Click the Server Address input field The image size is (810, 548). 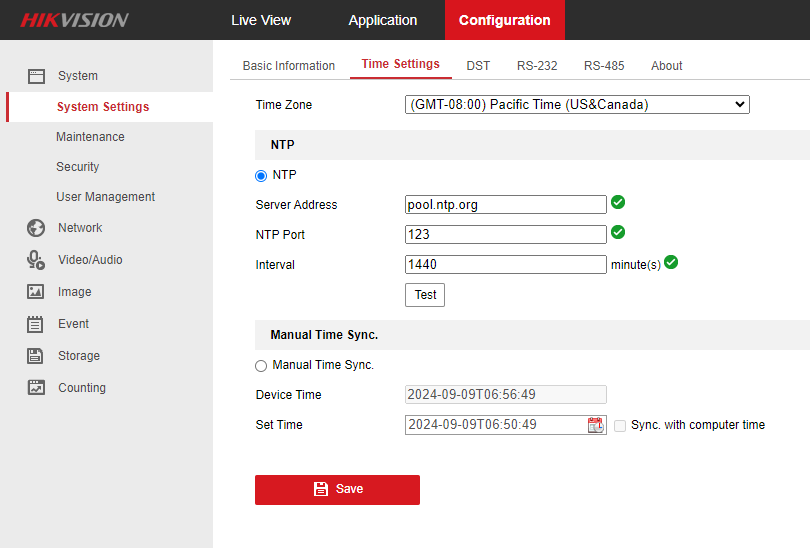point(505,205)
